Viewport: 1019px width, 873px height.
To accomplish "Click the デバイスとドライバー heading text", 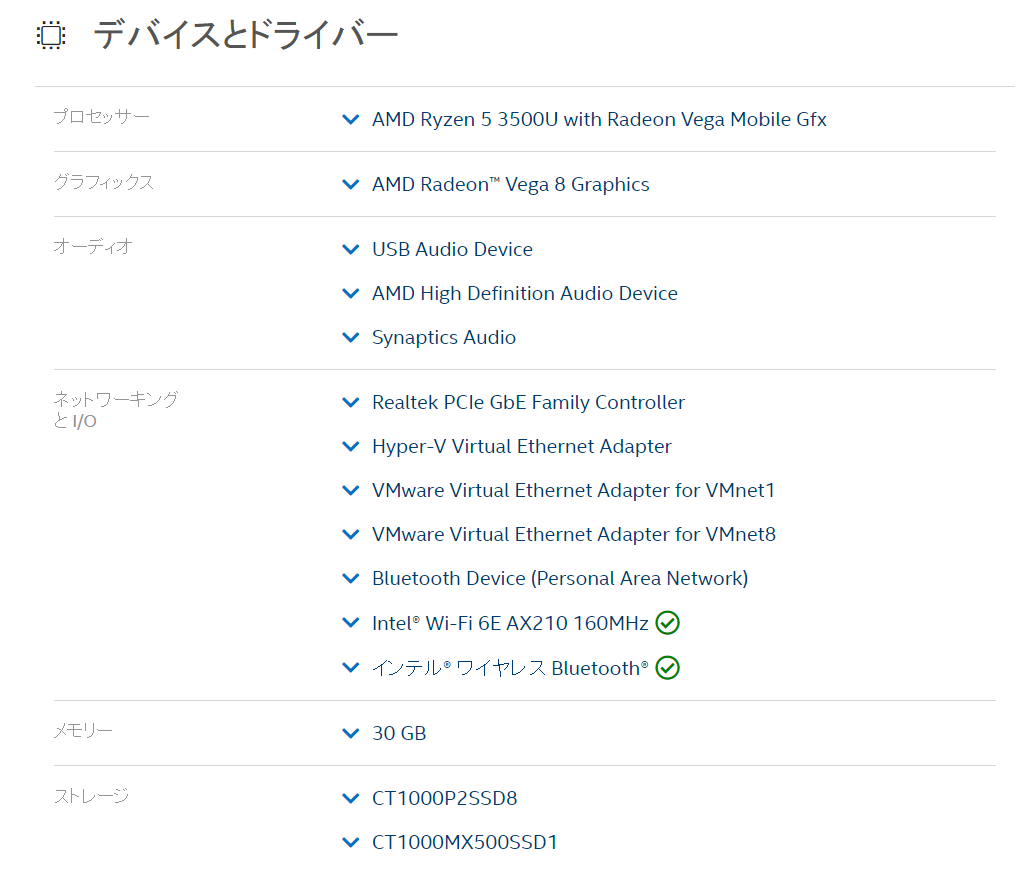I will pyautogui.click(x=246, y=36).
